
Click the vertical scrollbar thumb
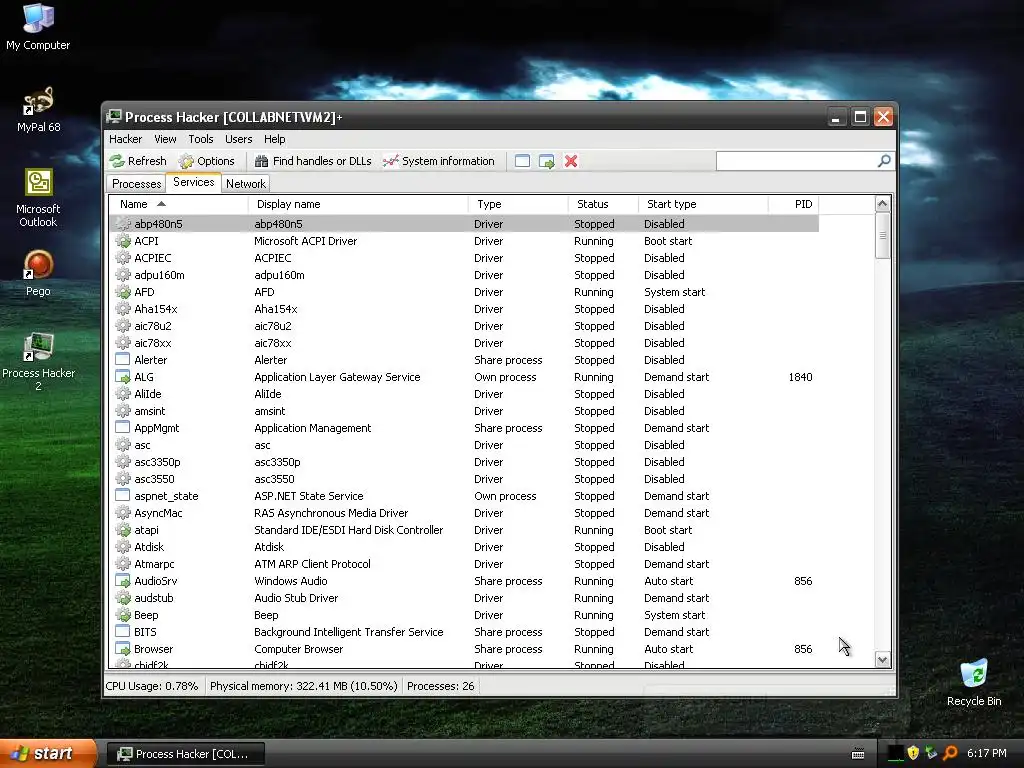[x=882, y=235]
